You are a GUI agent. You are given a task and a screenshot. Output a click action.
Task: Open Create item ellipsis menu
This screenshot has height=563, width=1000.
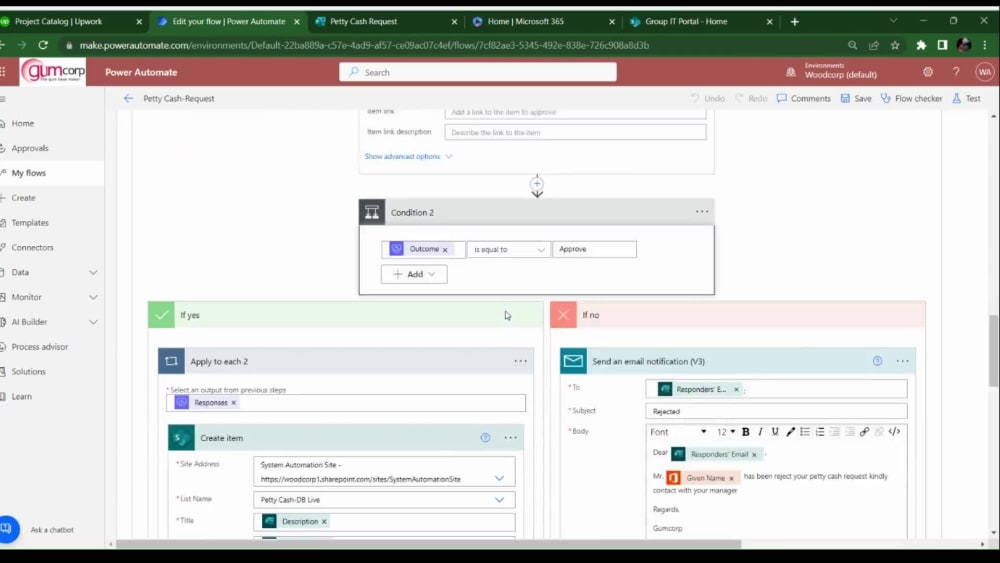click(510, 437)
